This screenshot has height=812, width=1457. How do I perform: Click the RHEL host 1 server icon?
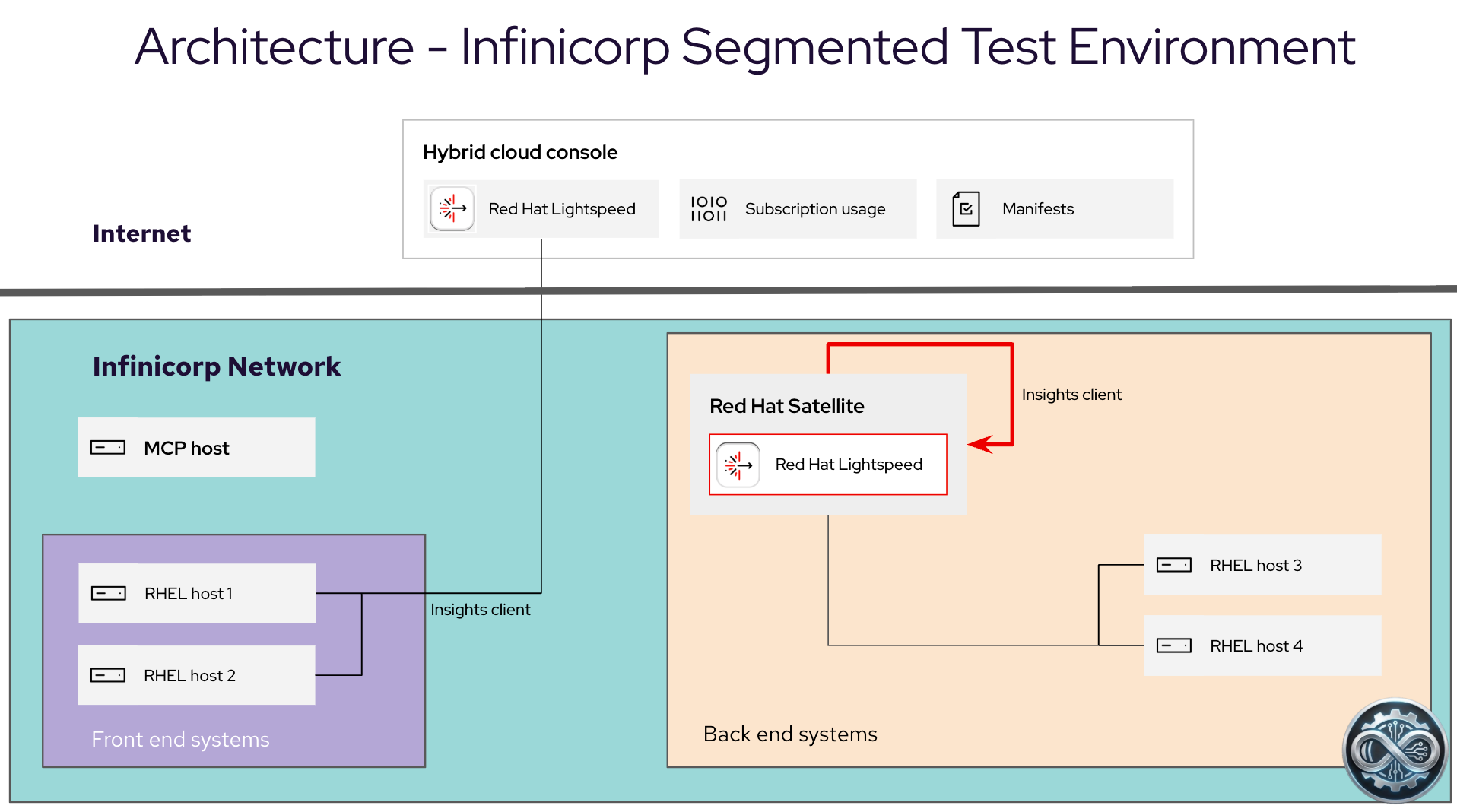pos(109,593)
